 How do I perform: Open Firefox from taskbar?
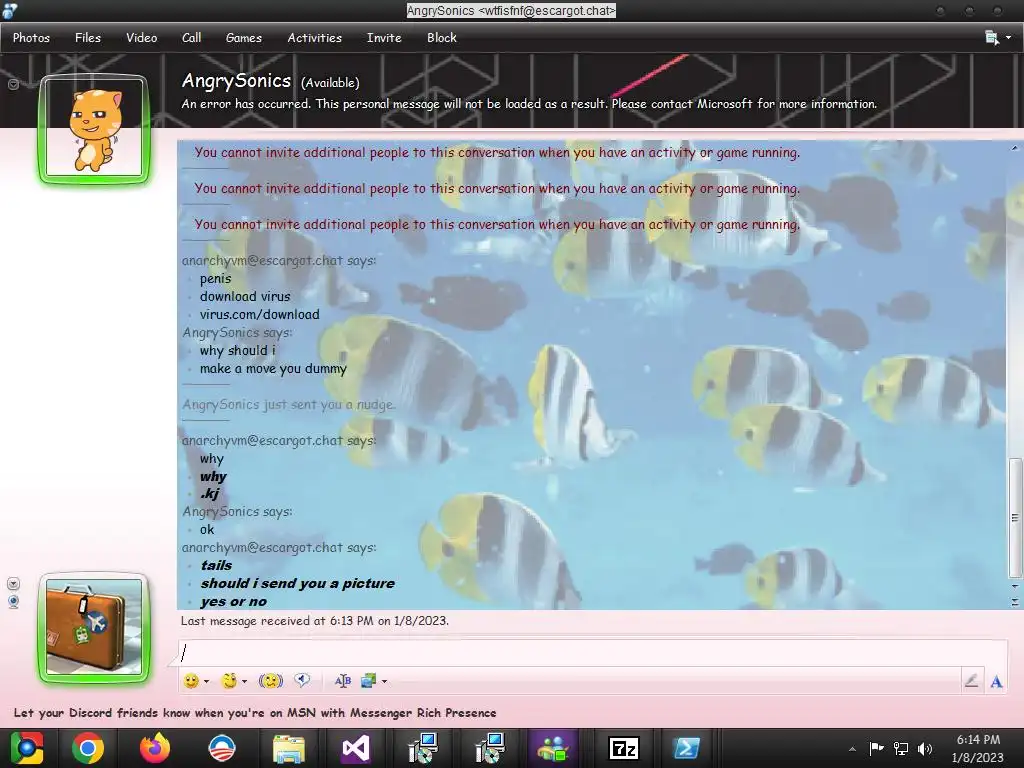(155, 748)
